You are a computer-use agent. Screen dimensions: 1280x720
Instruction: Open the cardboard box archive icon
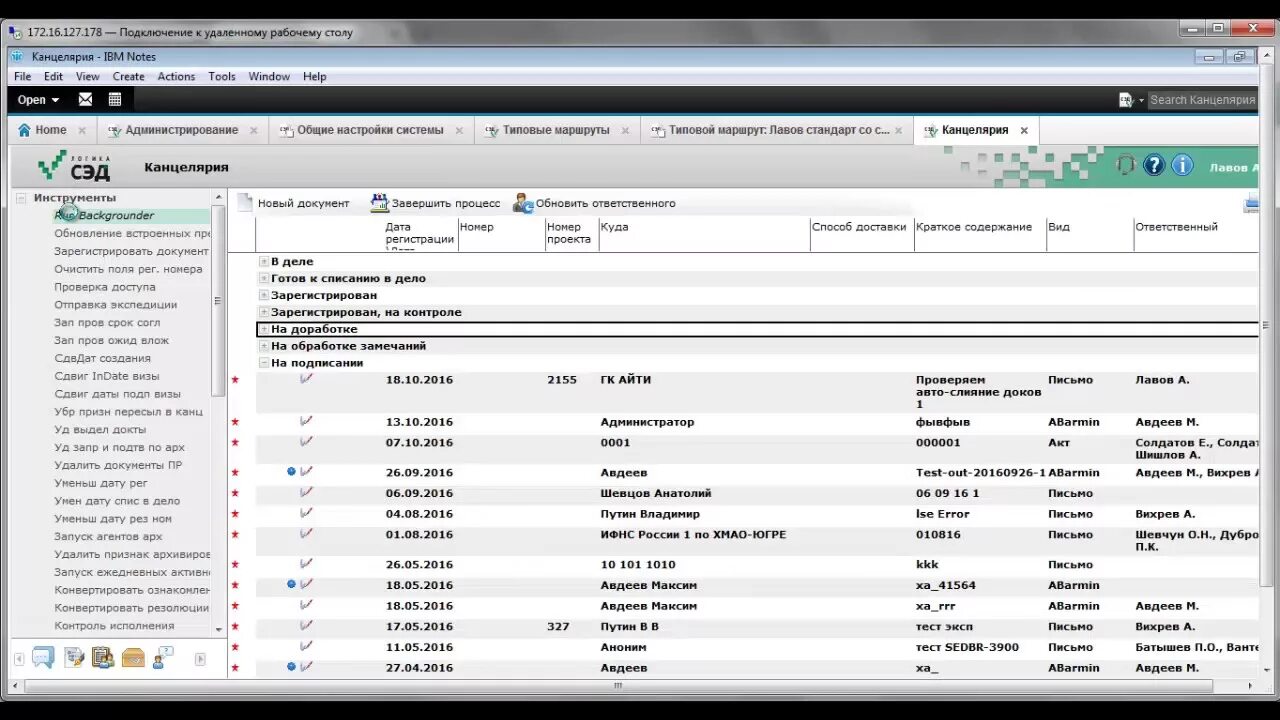tap(133, 657)
